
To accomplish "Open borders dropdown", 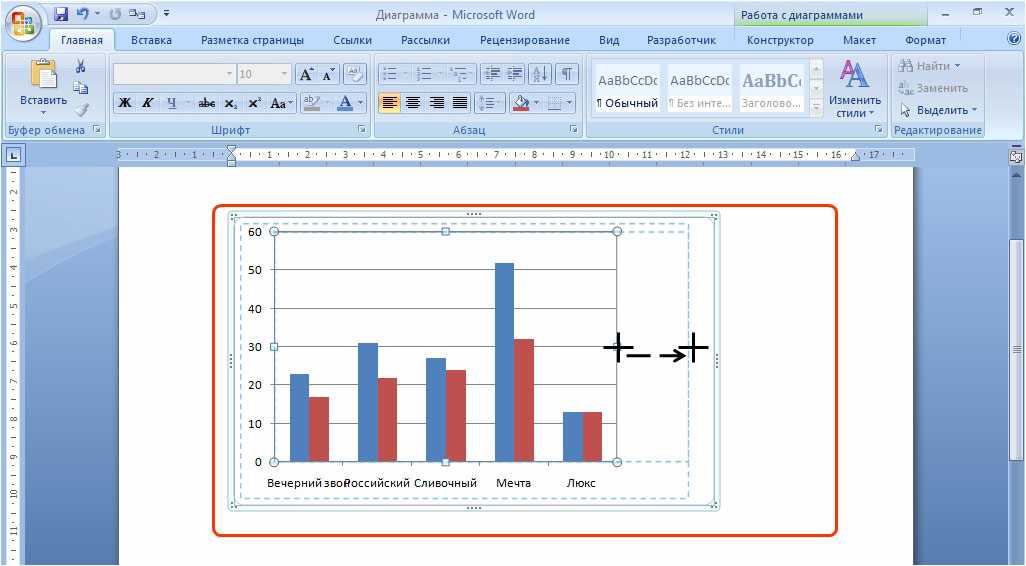I will (569, 103).
